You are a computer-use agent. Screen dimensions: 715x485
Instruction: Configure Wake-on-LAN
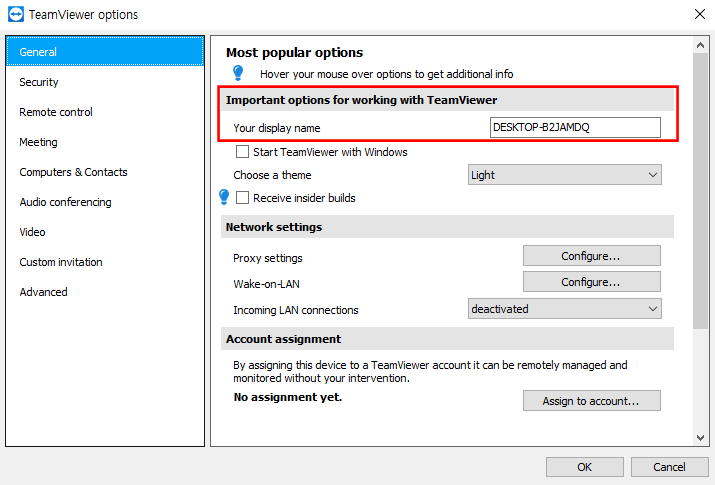click(x=591, y=282)
